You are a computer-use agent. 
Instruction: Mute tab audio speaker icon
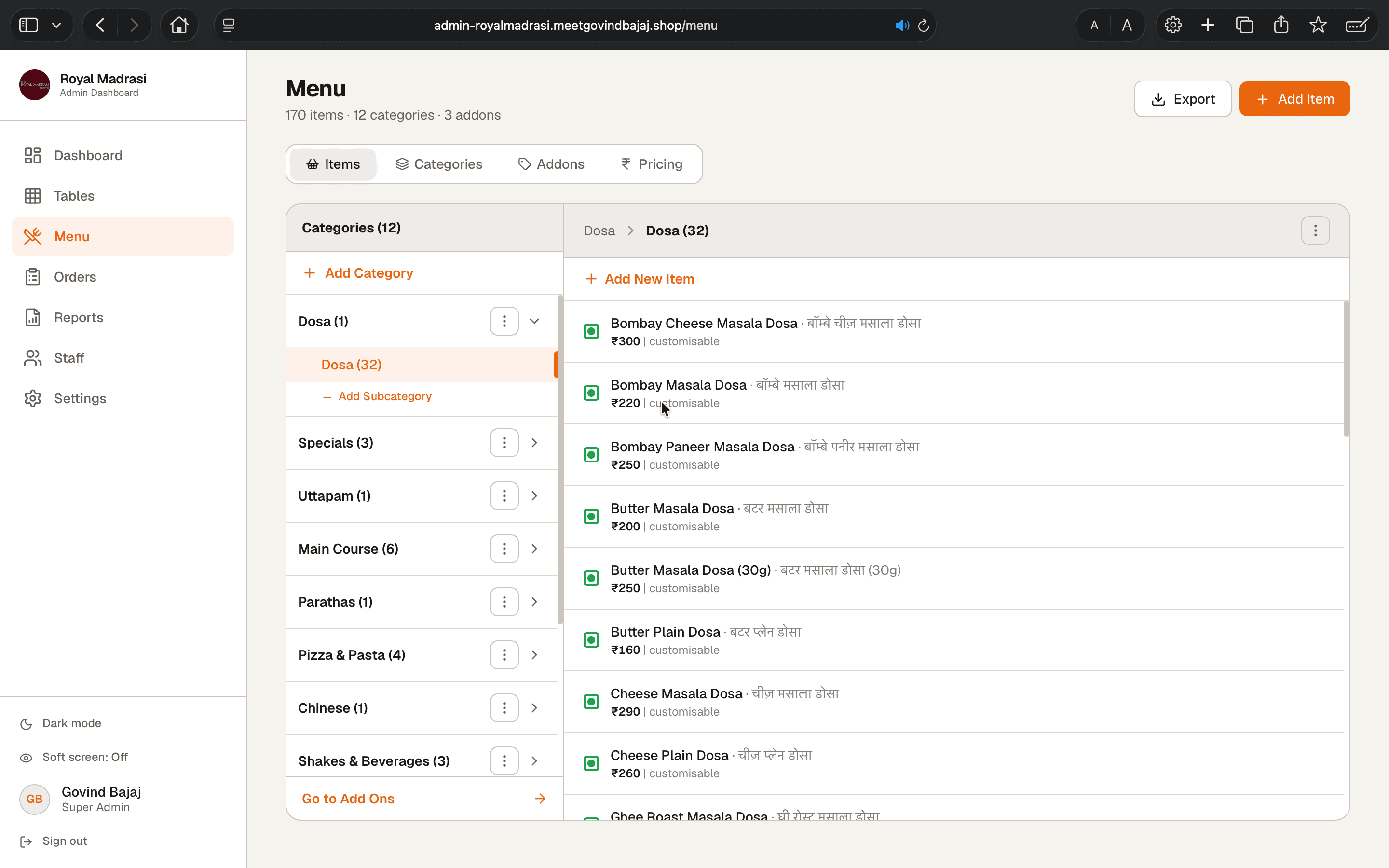click(x=902, y=25)
